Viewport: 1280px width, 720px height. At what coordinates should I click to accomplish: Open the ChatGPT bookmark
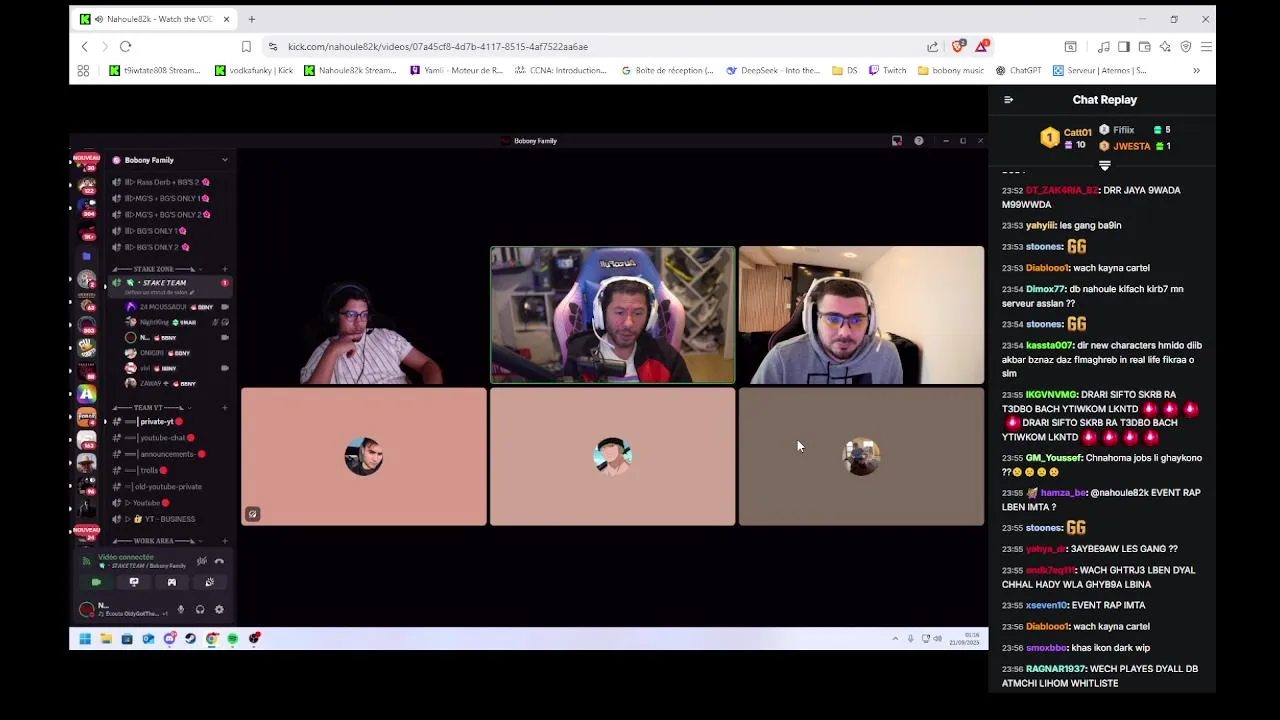pyautogui.click(x=1018, y=70)
